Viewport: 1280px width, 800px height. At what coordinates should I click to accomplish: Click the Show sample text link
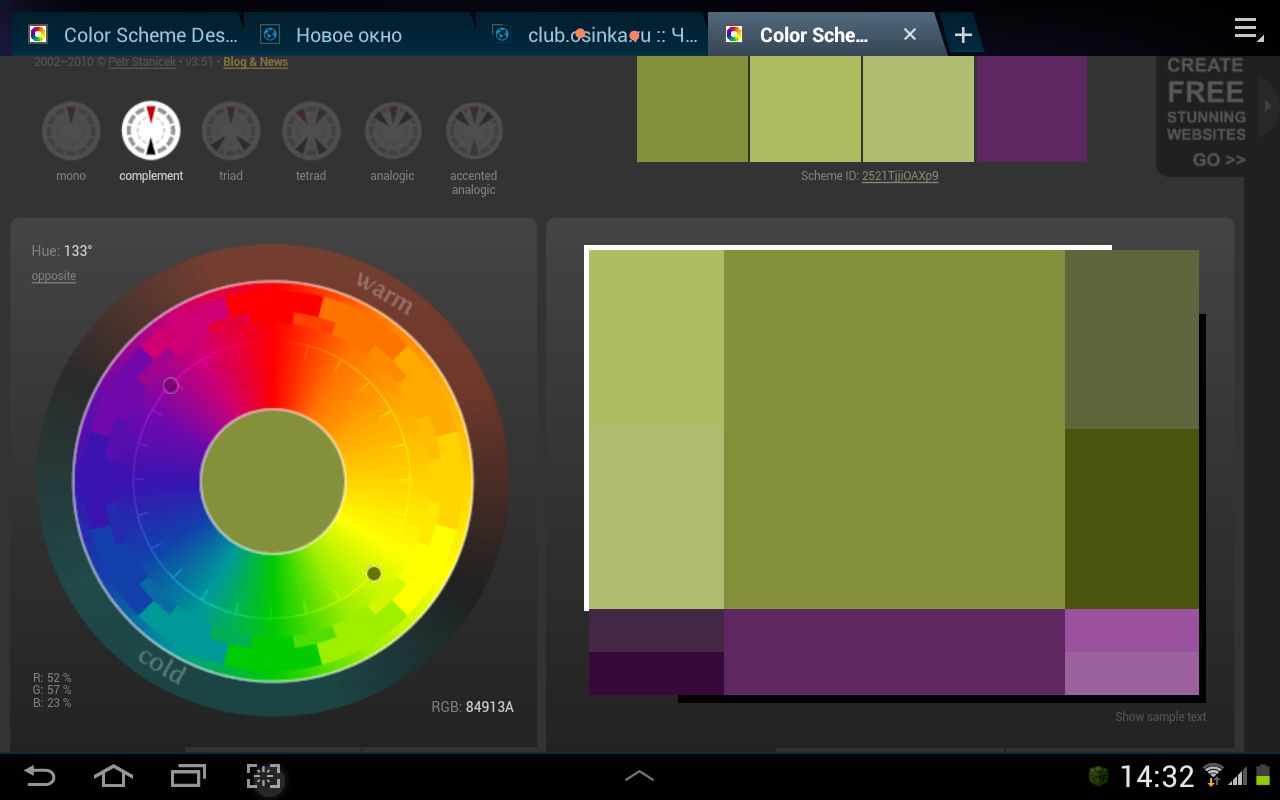pyautogui.click(x=1160, y=717)
